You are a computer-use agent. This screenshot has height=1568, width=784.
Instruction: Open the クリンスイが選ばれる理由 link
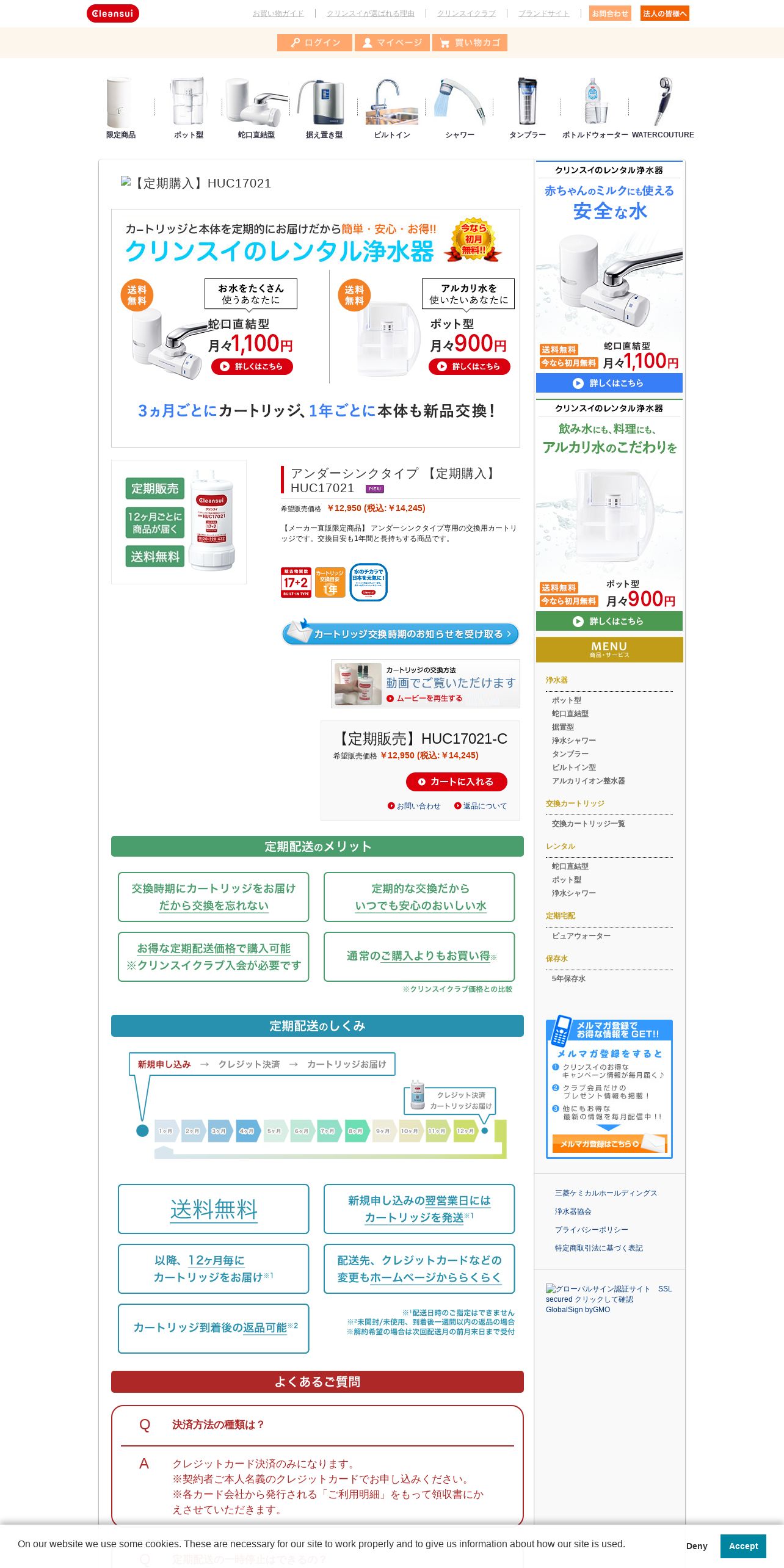(x=371, y=13)
